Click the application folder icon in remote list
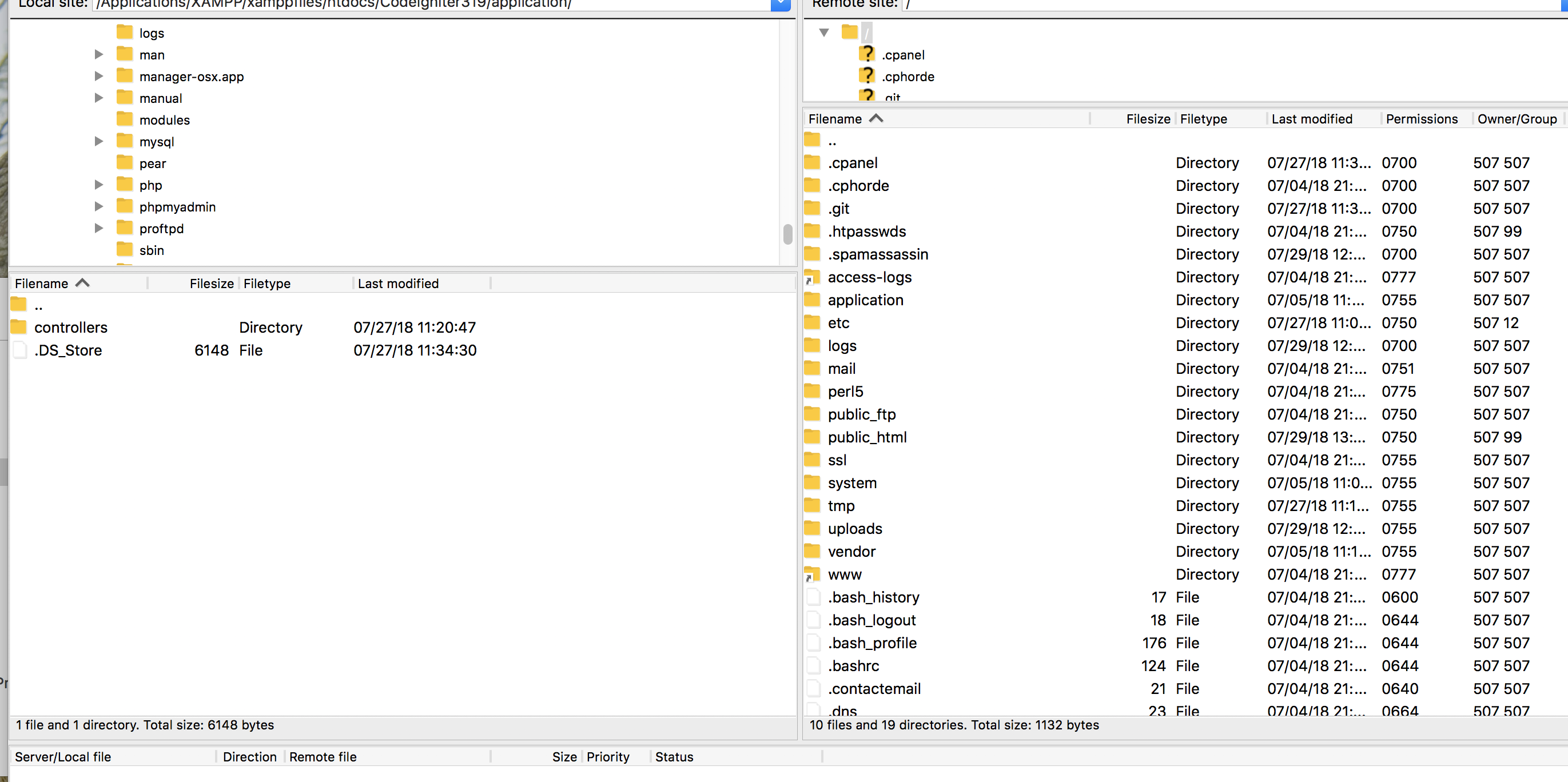The image size is (1568, 782). tap(813, 300)
